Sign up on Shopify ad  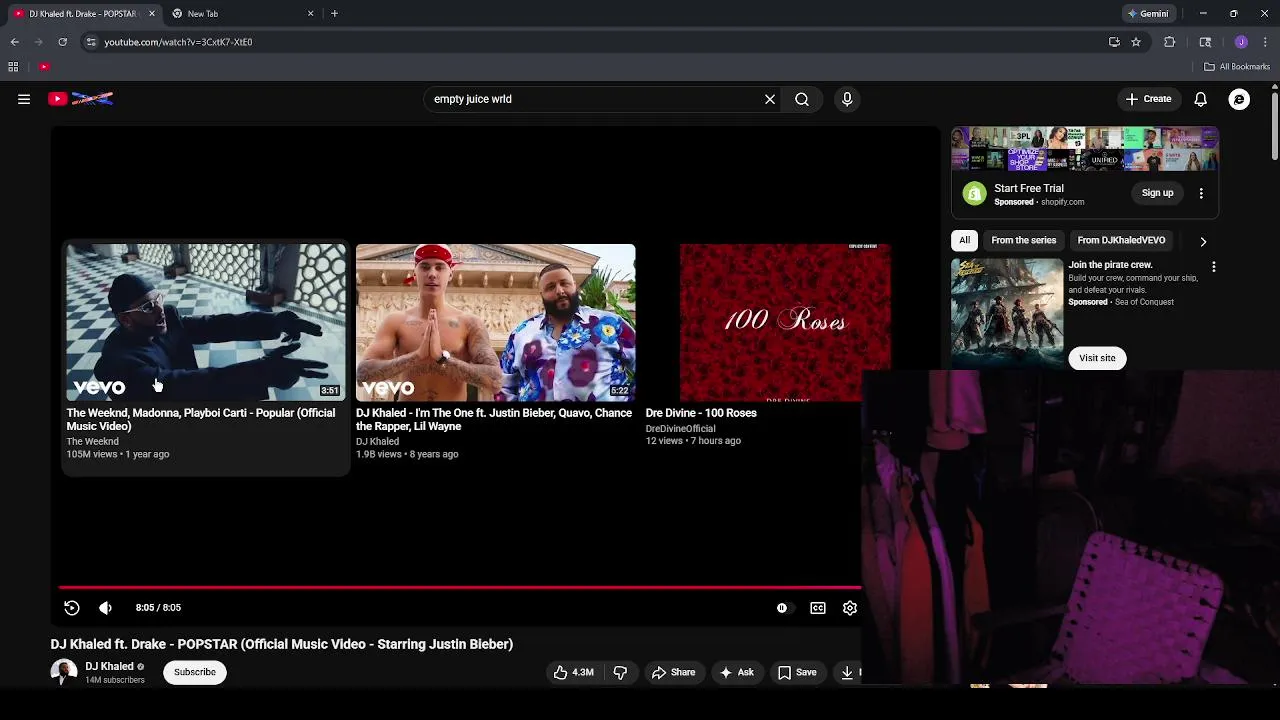click(1157, 193)
